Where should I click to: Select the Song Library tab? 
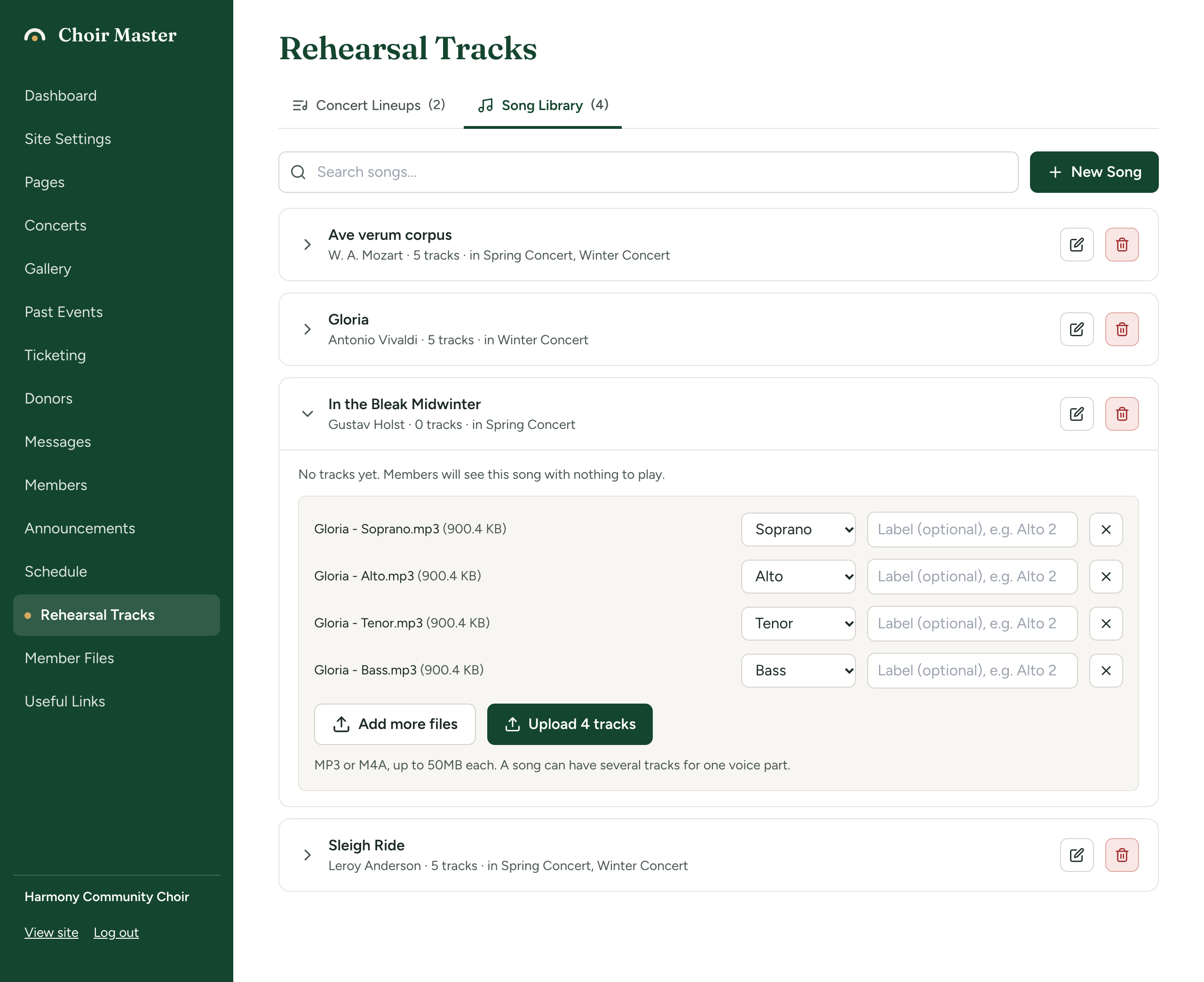542,105
